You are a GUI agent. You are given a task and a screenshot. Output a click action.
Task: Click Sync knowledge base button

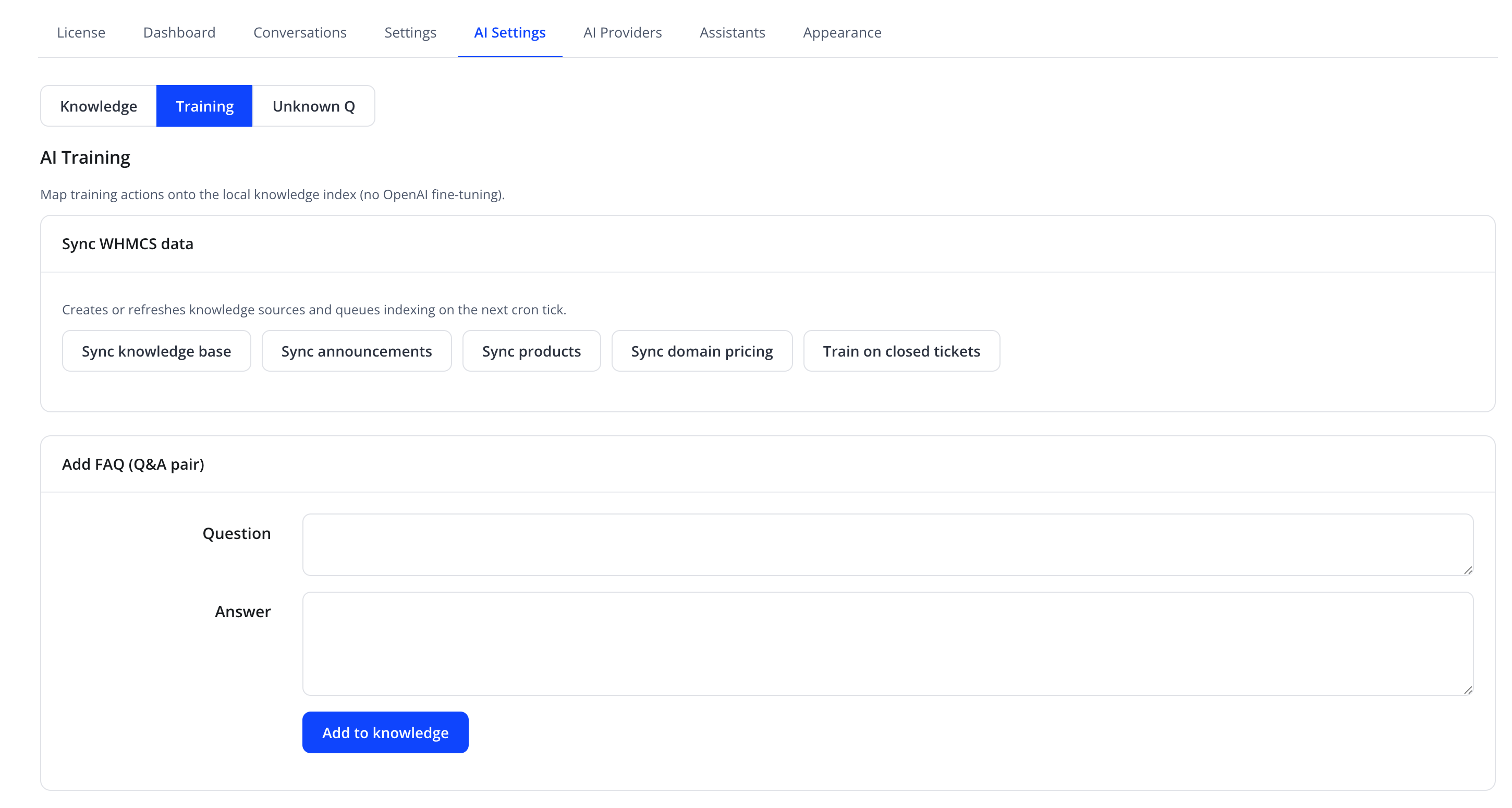[x=156, y=351]
